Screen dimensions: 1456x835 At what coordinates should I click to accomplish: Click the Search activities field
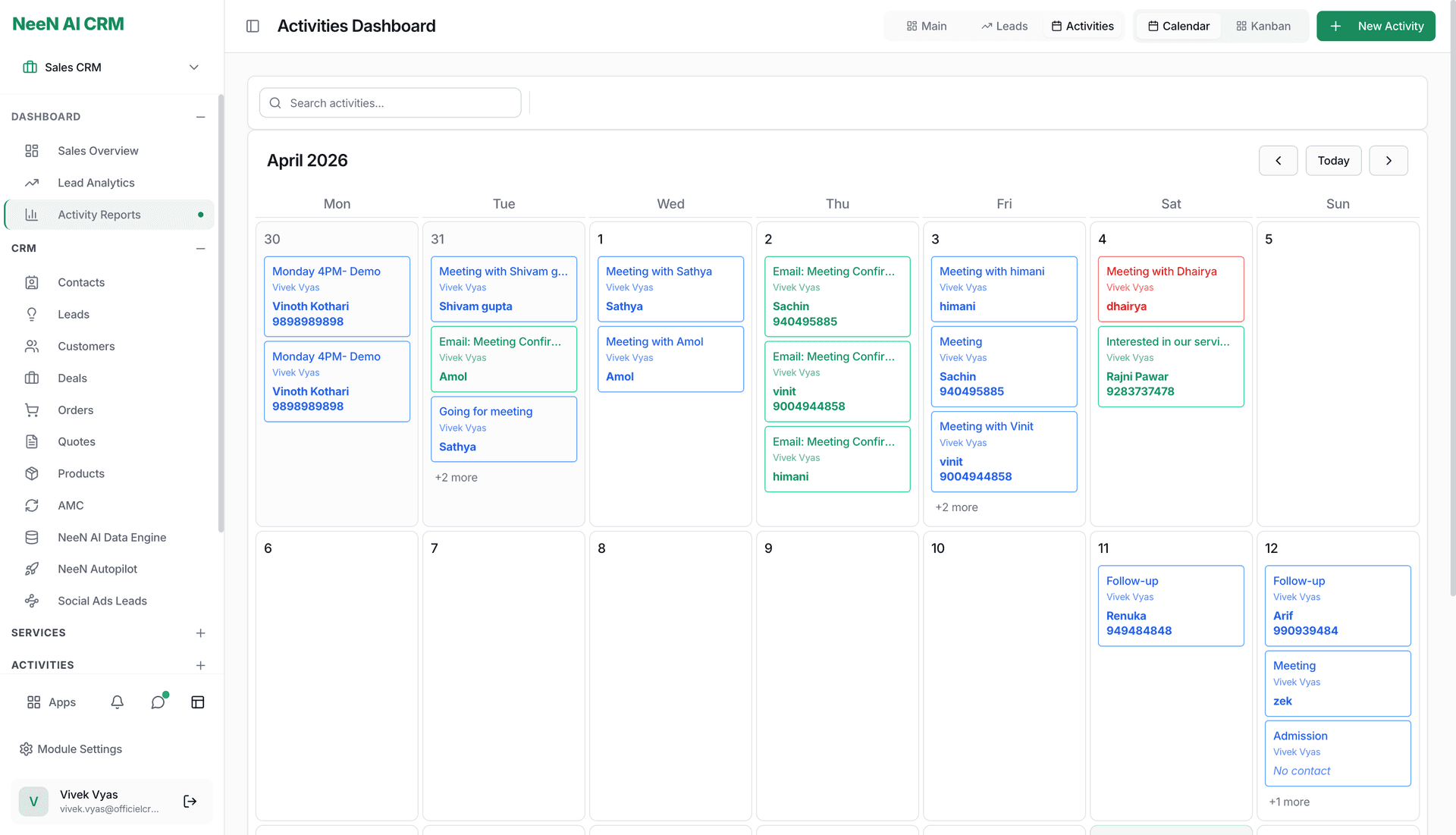(x=391, y=103)
